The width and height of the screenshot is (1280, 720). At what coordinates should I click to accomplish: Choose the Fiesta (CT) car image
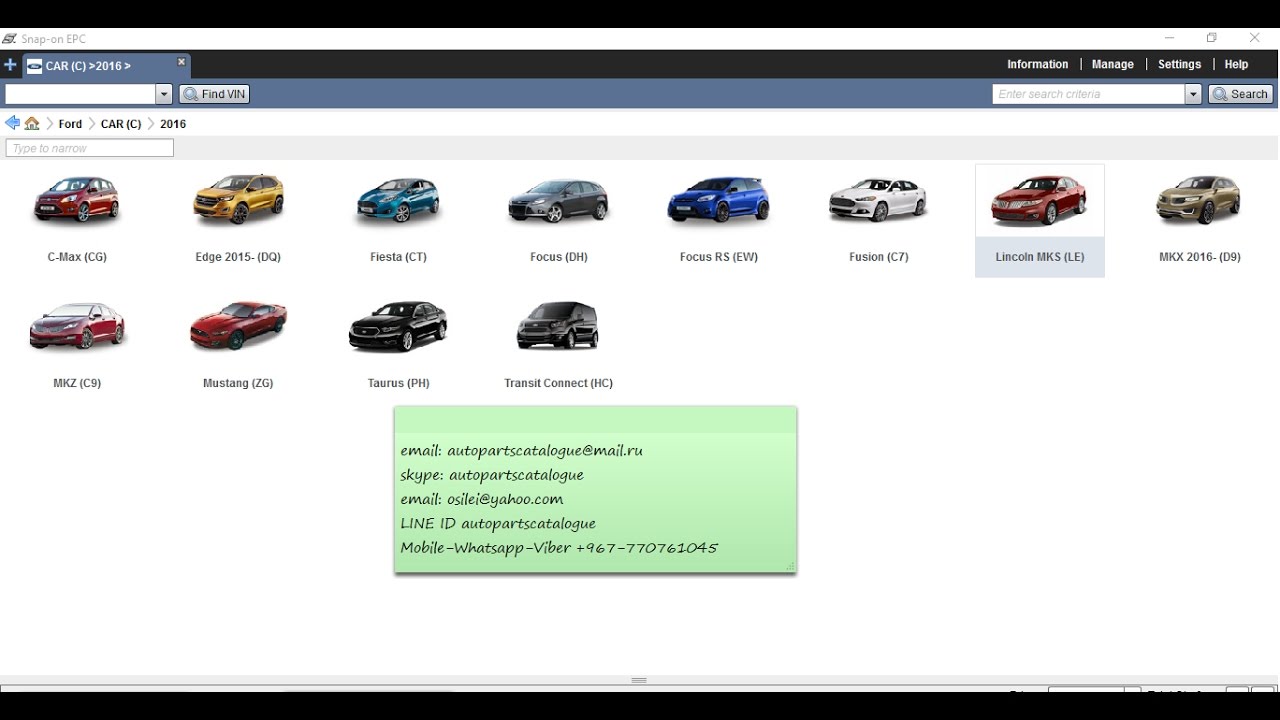click(398, 200)
